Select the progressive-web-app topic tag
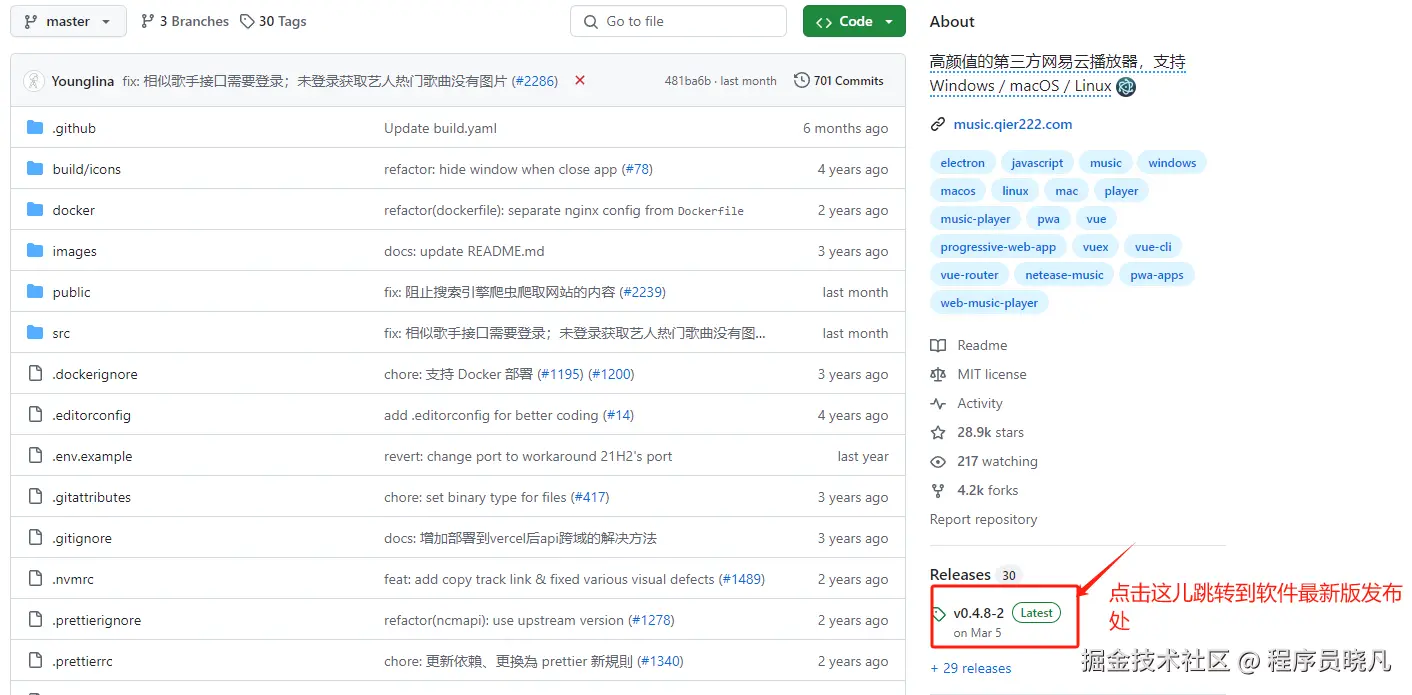The height and width of the screenshot is (695, 1412). coord(998,247)
